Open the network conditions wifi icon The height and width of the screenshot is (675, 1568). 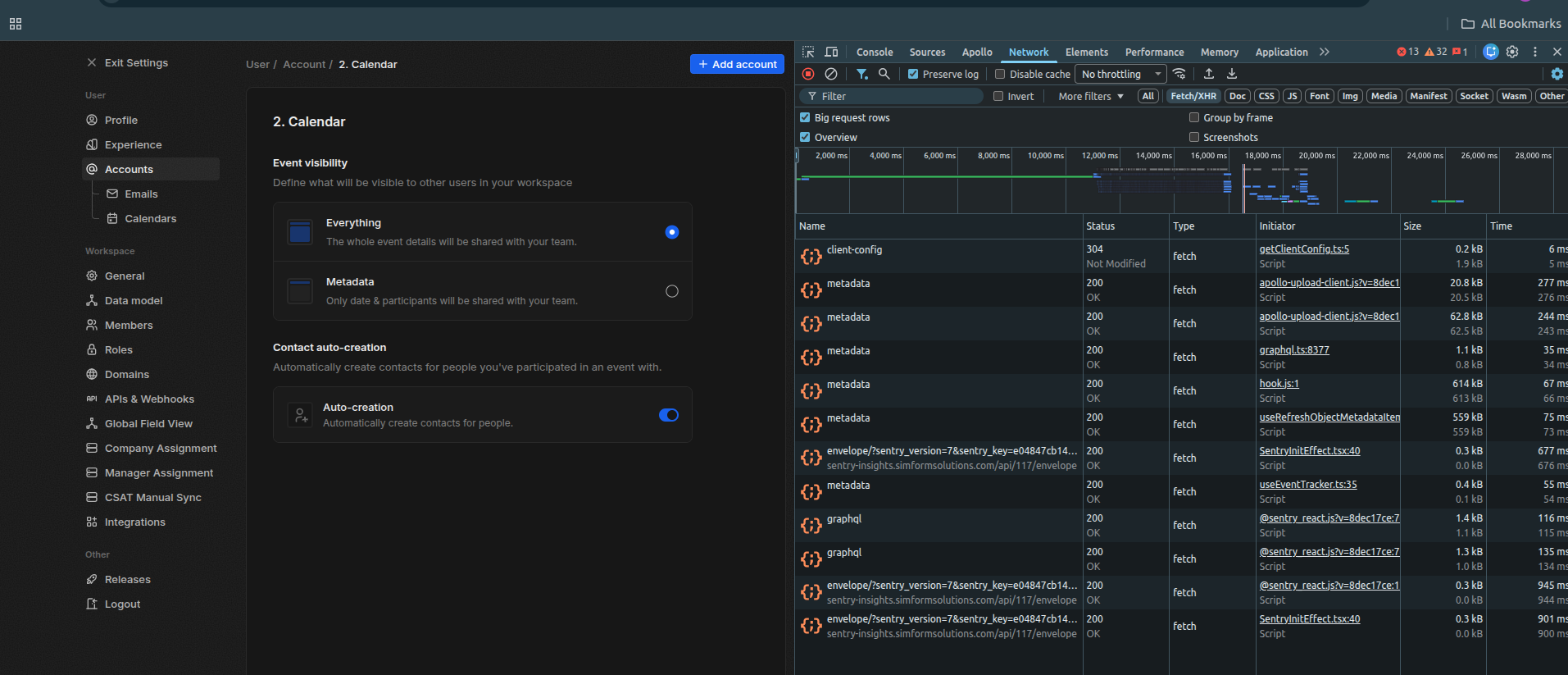(1179, 74)
